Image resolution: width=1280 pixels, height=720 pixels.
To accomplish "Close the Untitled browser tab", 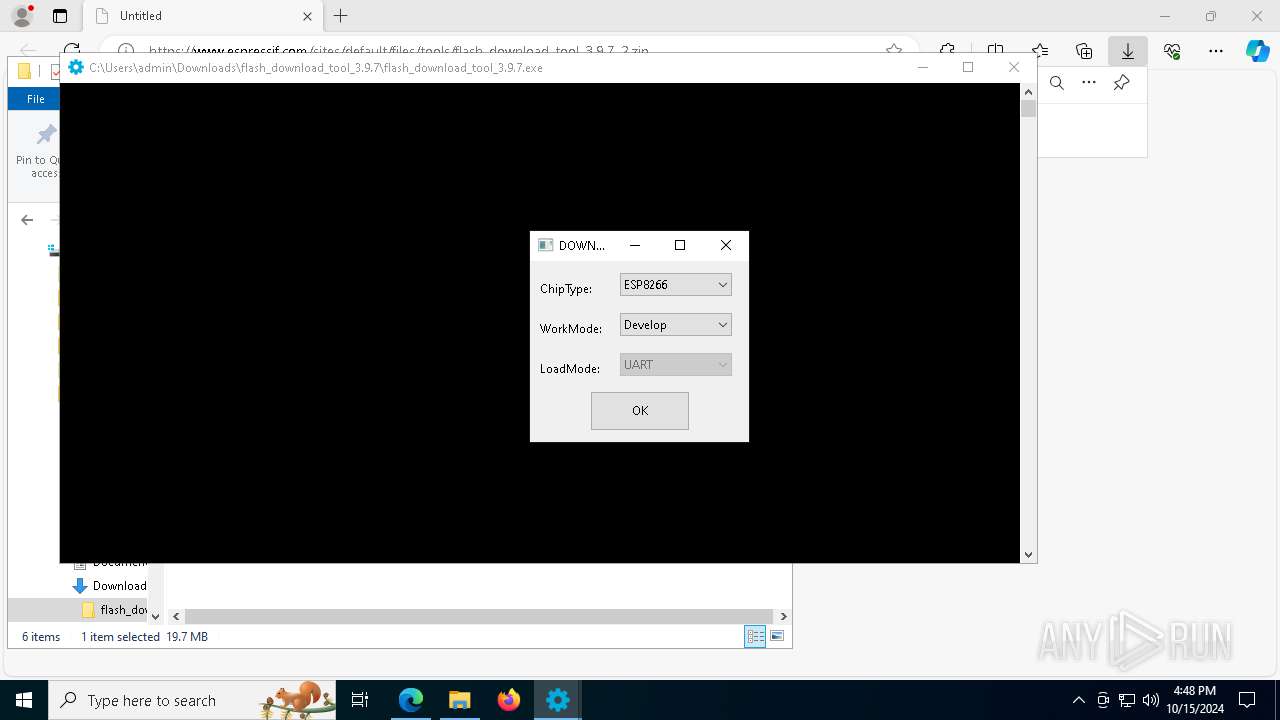I will coord(307,16).
